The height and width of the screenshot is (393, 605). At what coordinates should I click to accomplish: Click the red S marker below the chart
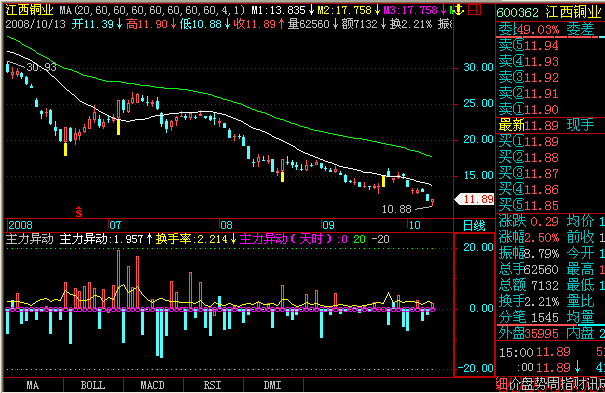click(79, 211)
